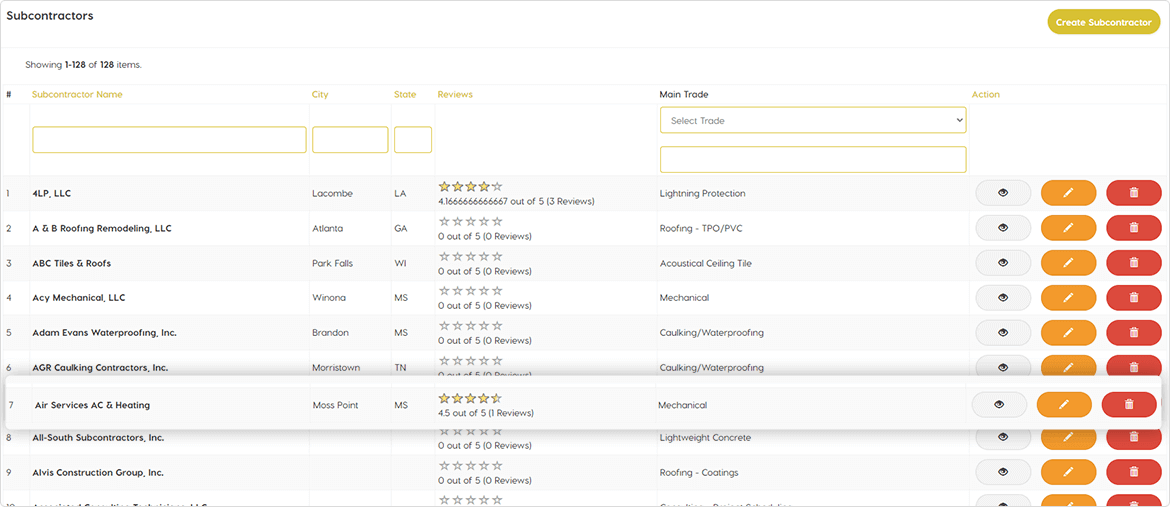
Task: Click Create Subcontractor button
Action: click(x=1103, y=22)
